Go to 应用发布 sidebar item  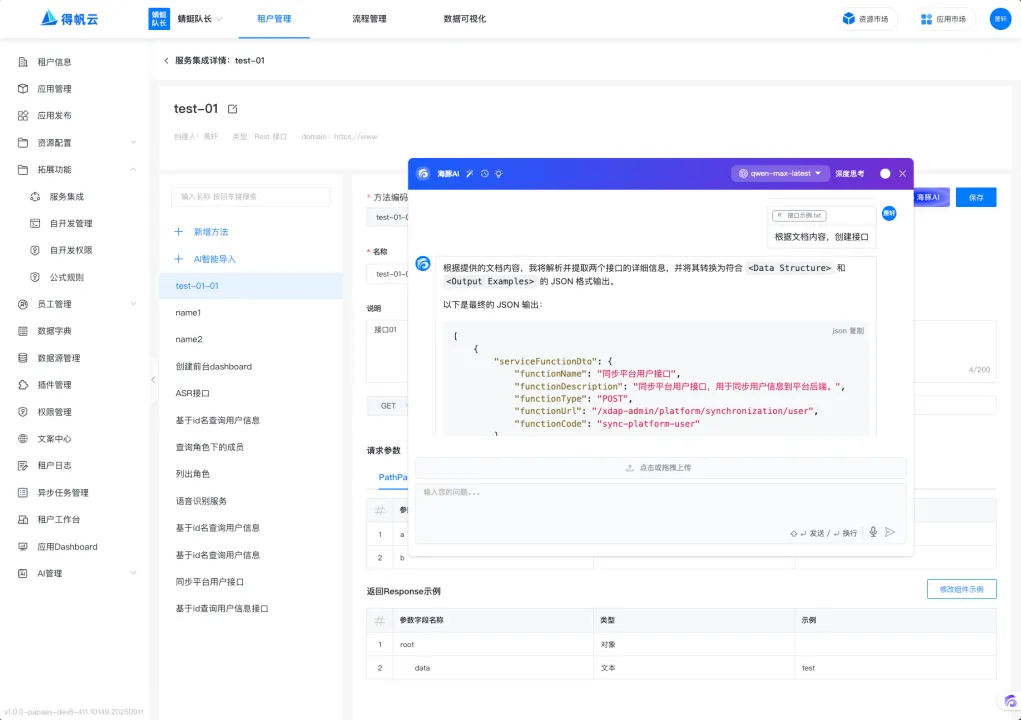pos(54,115)
